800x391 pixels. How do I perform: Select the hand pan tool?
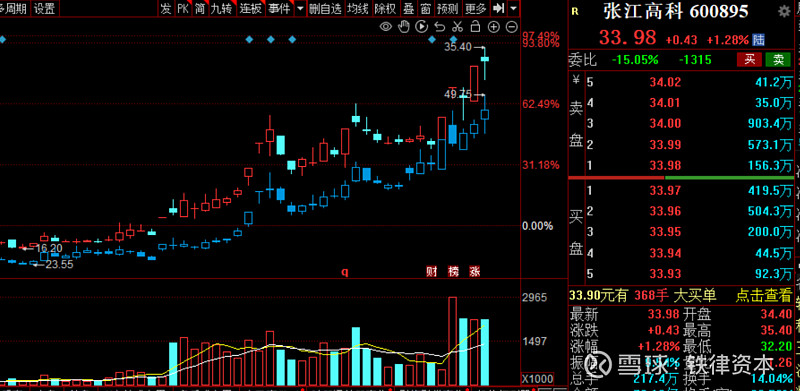coord(404,27)
